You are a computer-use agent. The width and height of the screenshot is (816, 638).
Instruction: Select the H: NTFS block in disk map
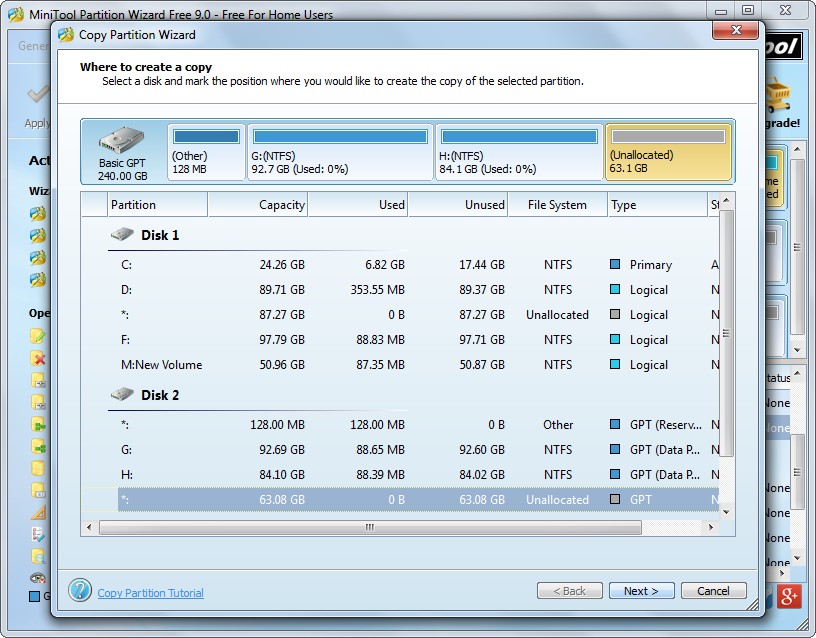520,148
